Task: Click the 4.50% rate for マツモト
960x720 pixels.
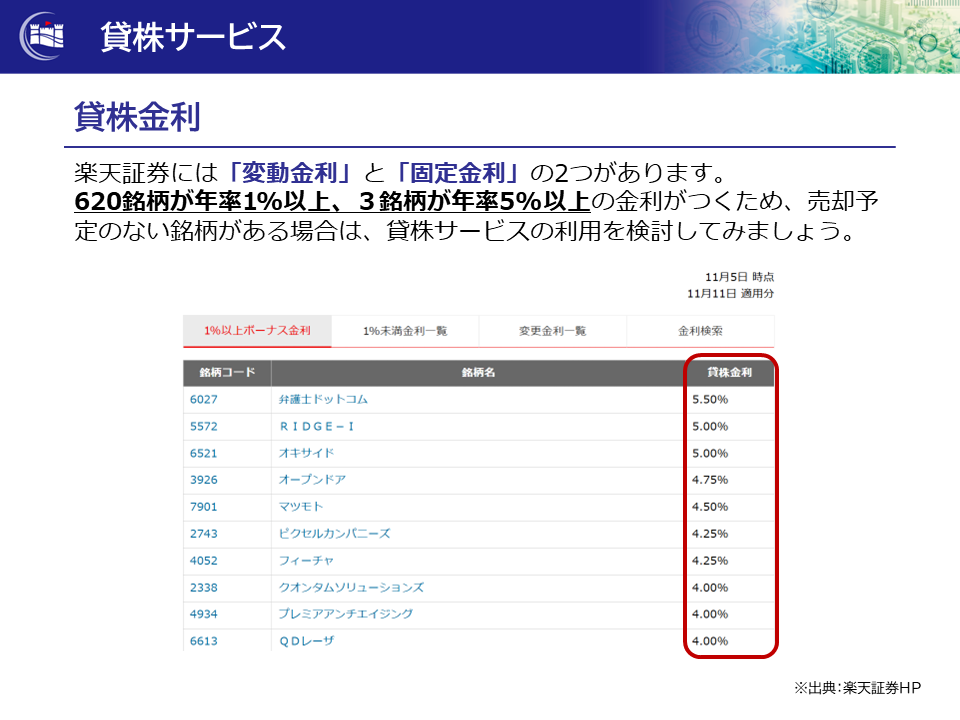Action: point(710,506)
